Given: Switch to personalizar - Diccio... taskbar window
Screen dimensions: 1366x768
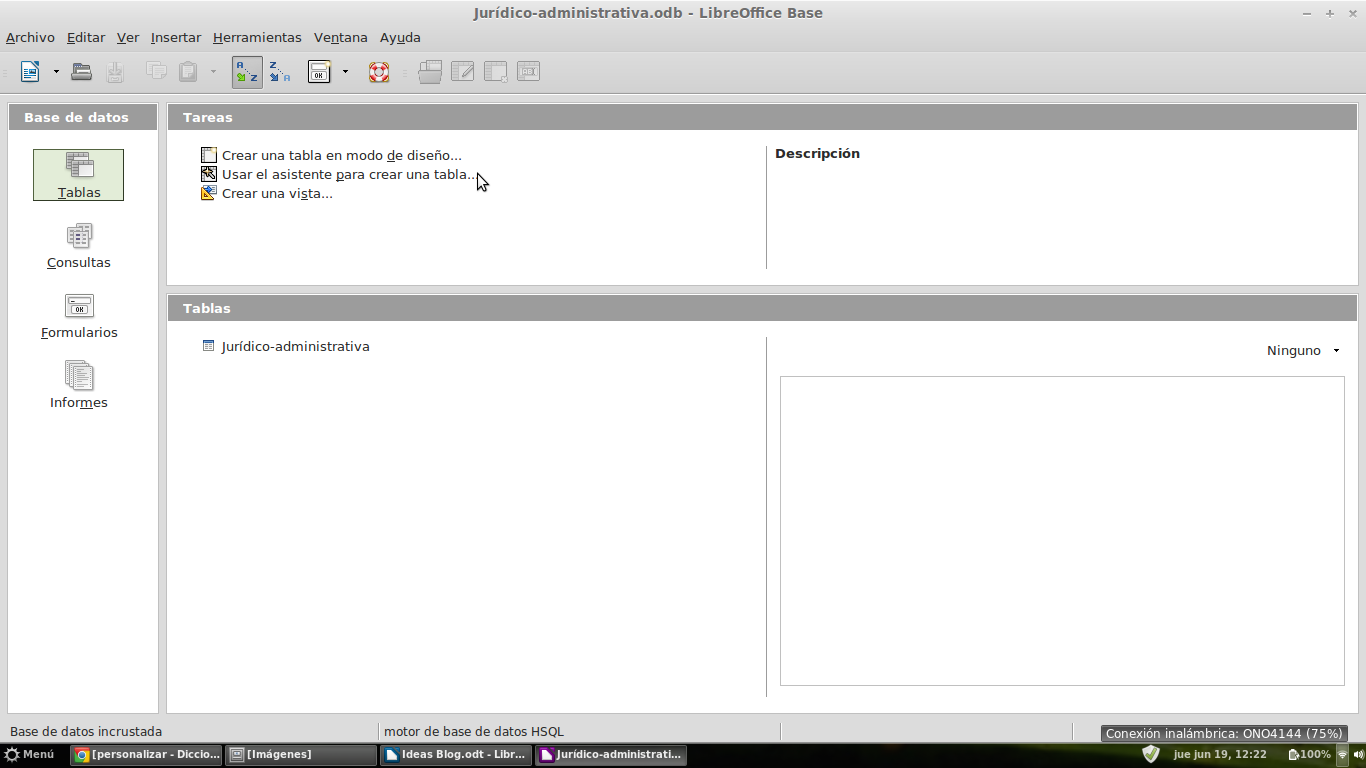Looking at the screenshot, I should (146, 755).
